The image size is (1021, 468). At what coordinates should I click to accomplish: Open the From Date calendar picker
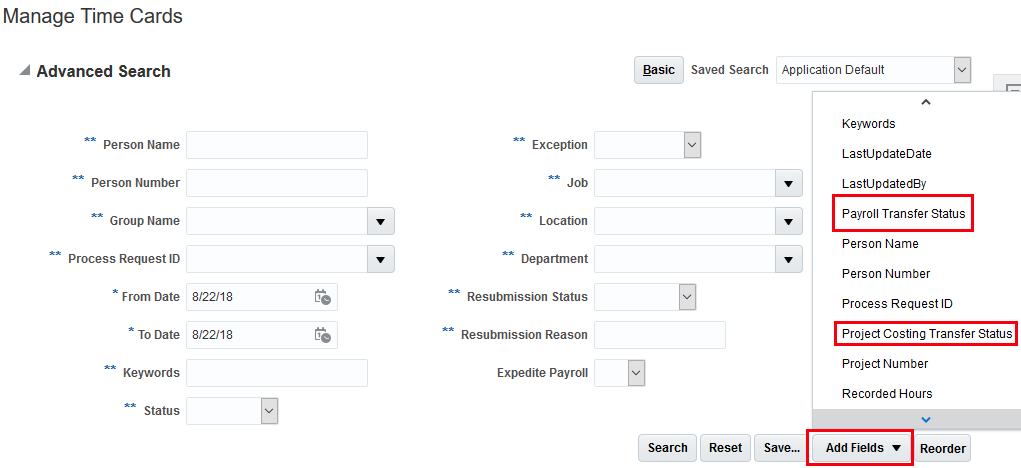322,297
